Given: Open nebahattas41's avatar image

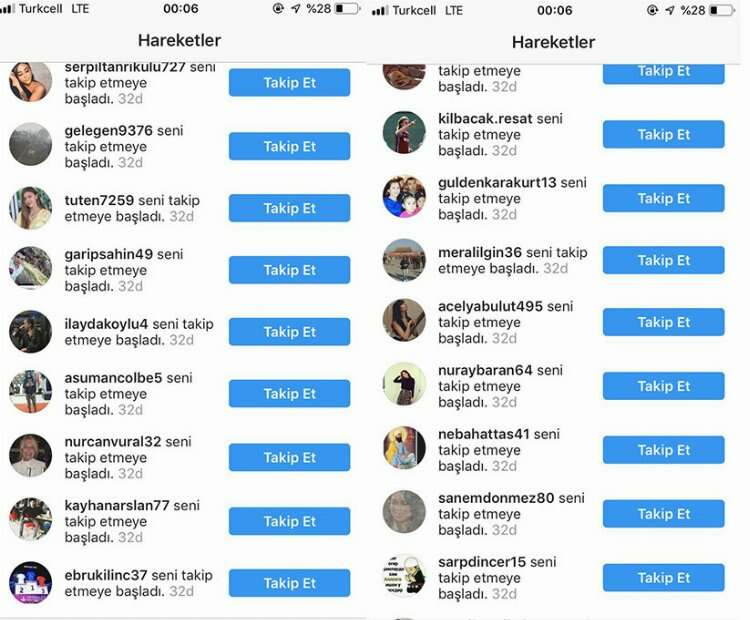Looking at the screenshot, I should click(x=404, y=448).
